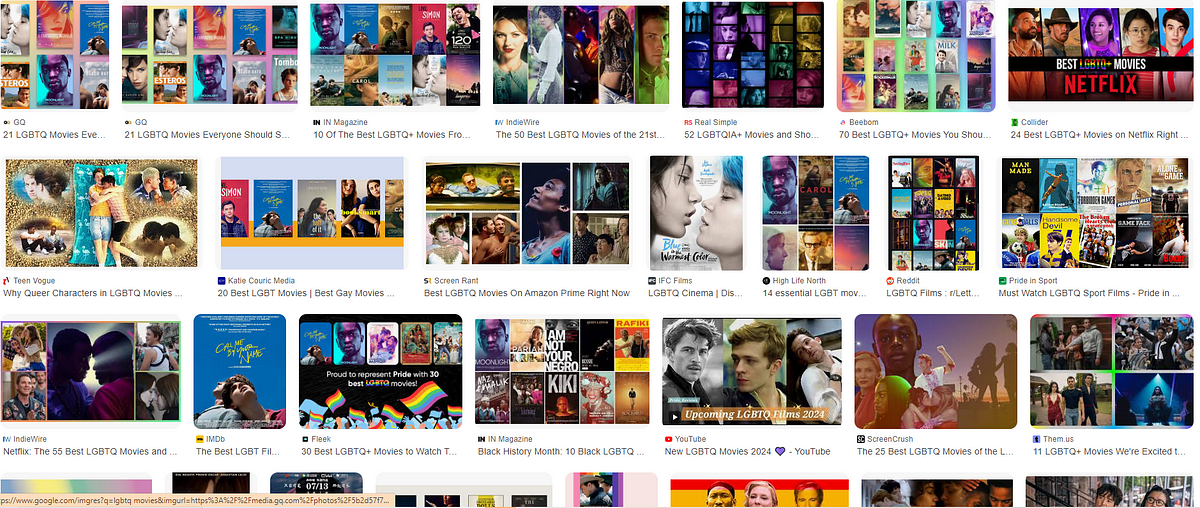This screenshot has height=508, width=1200.
Task: Select the Them.us rainbow-bordered collage thumbnail
Action: (x=1112, y=371)
